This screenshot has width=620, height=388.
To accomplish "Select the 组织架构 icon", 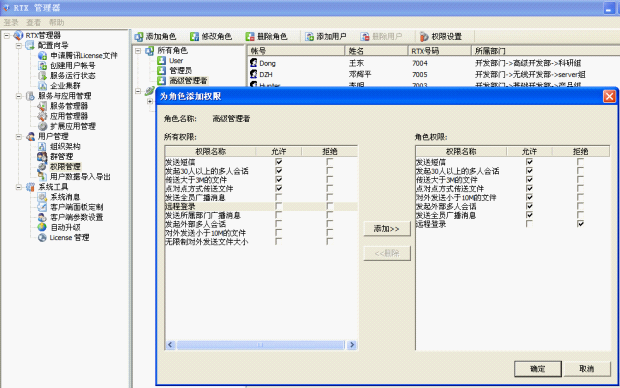I will pyautogui.click(x=42, y=146).
